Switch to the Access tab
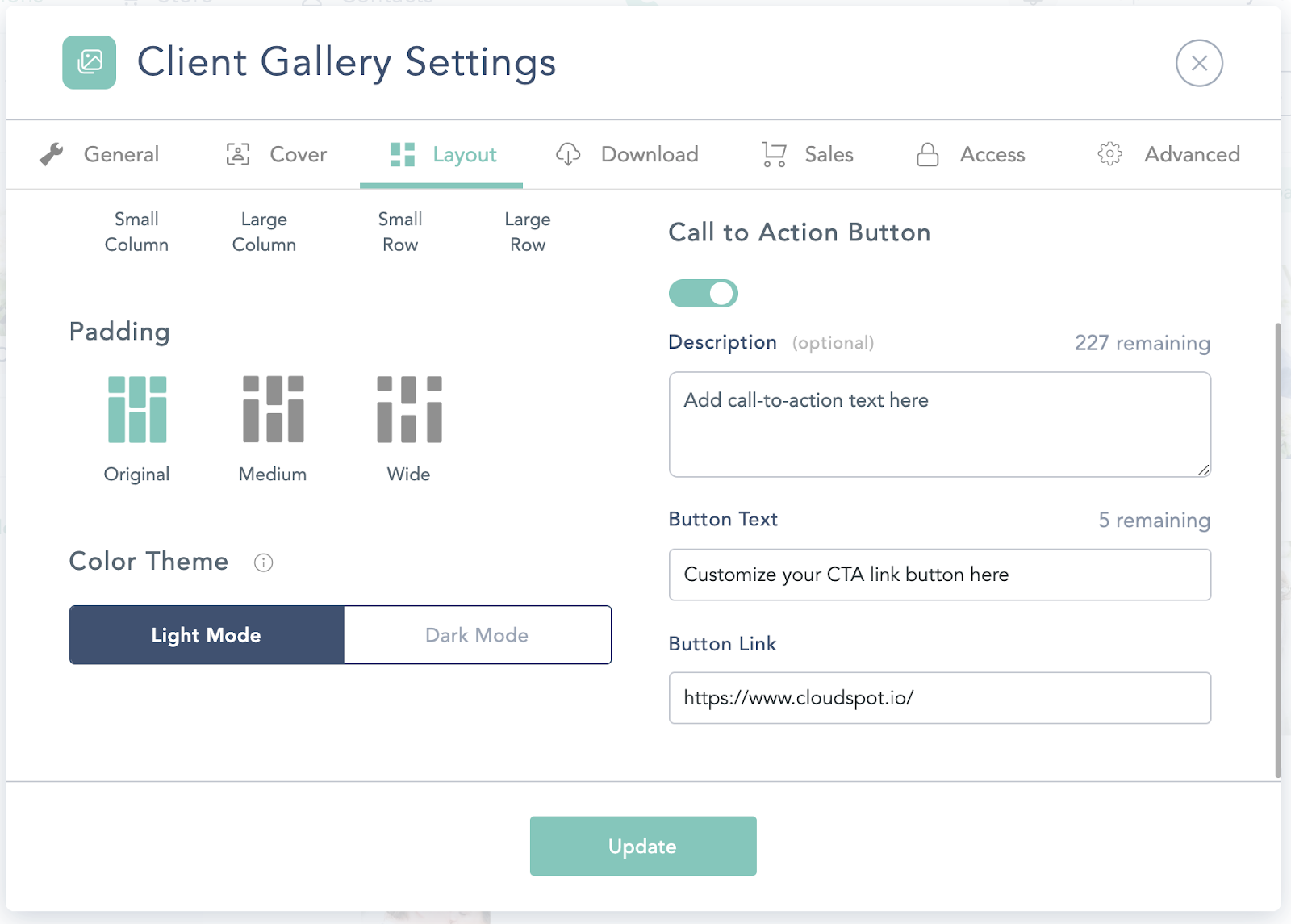 [x=971, y=154]
